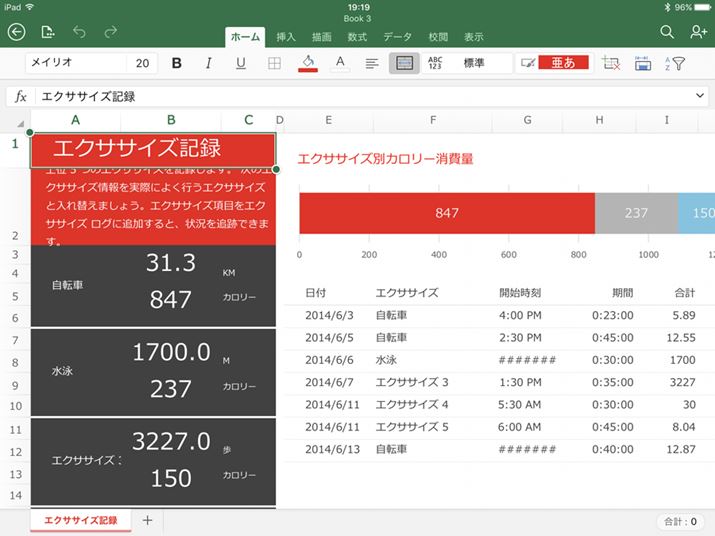Select the 0:35:00 duration cell
715x536 pixels.
pyautogui.click(x=612, y=382)
